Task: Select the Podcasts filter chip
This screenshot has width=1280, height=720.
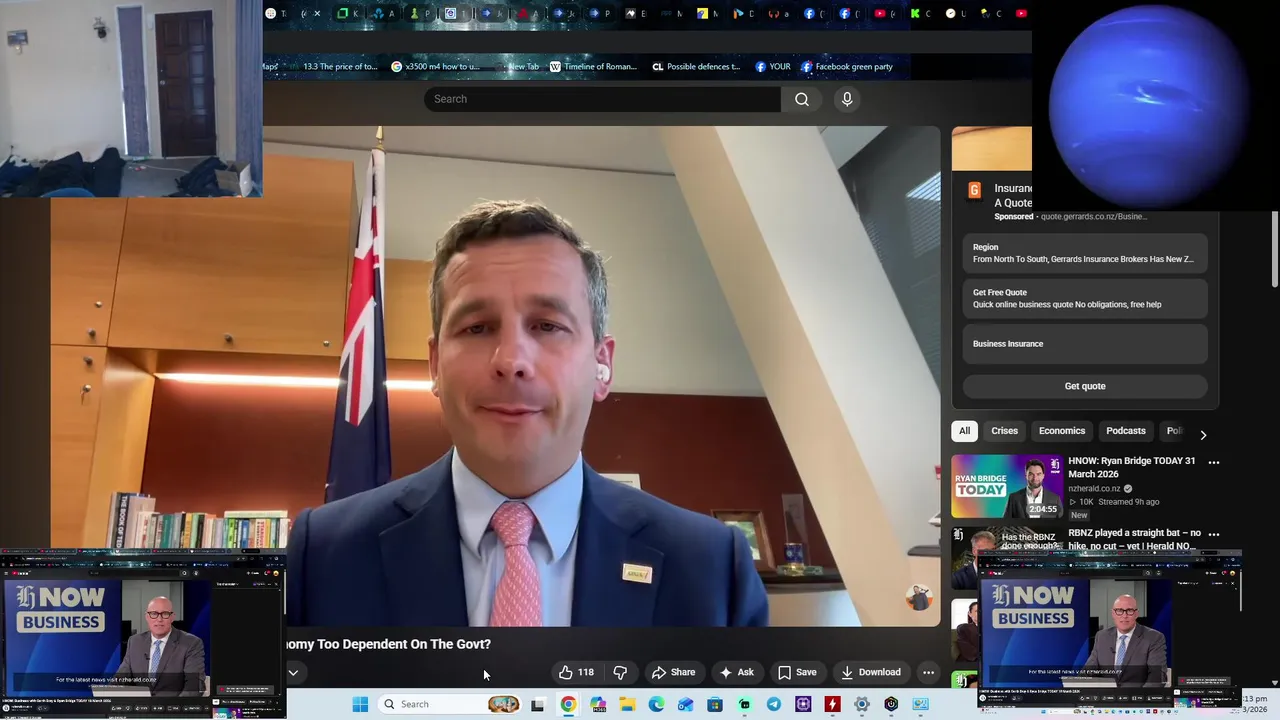Action: click(x=1126, y=431)
